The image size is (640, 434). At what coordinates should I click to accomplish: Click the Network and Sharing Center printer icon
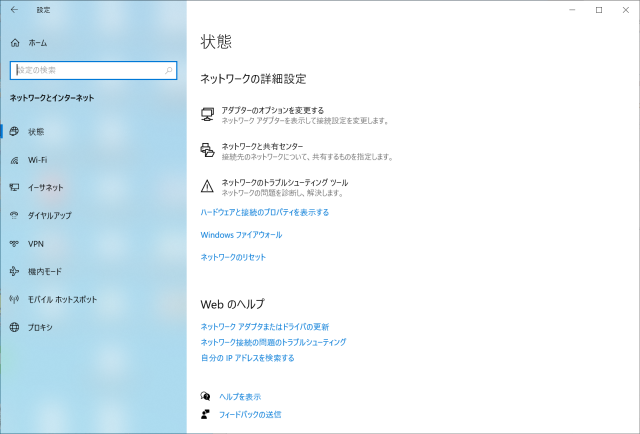(207, 150)
